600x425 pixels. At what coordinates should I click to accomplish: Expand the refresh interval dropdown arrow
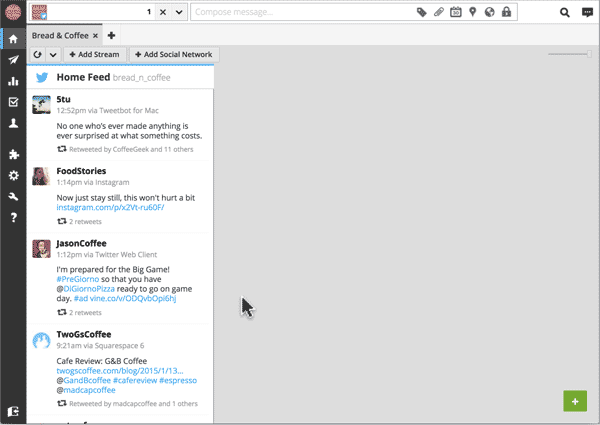point(53,55)
